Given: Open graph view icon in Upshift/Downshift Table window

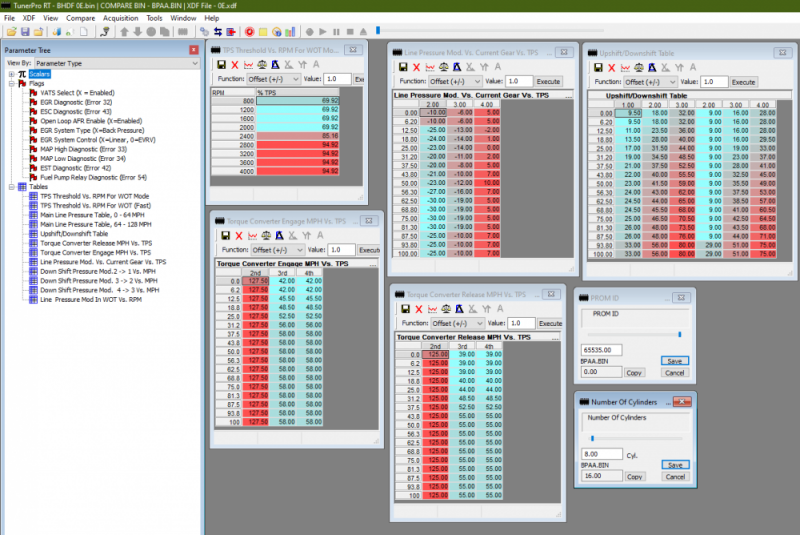Looking at the screenshot, I should coord(626,66).
